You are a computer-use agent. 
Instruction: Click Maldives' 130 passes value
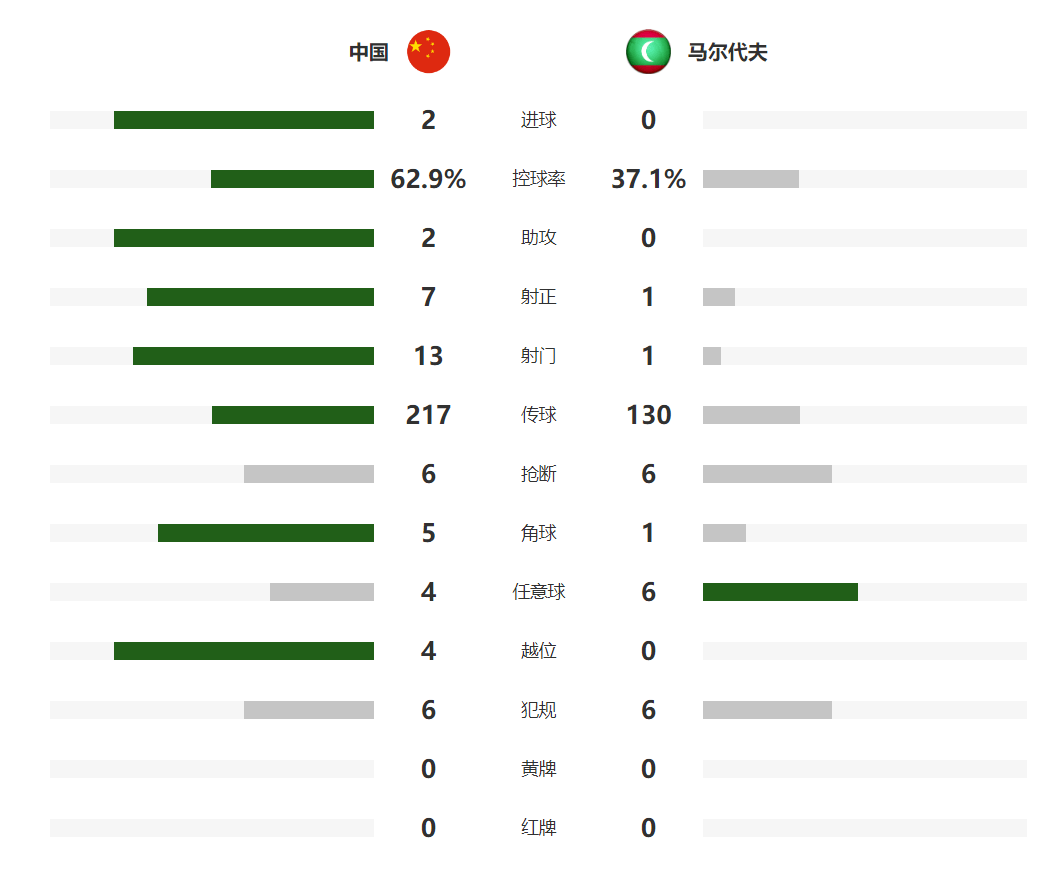tap(648, 415)
